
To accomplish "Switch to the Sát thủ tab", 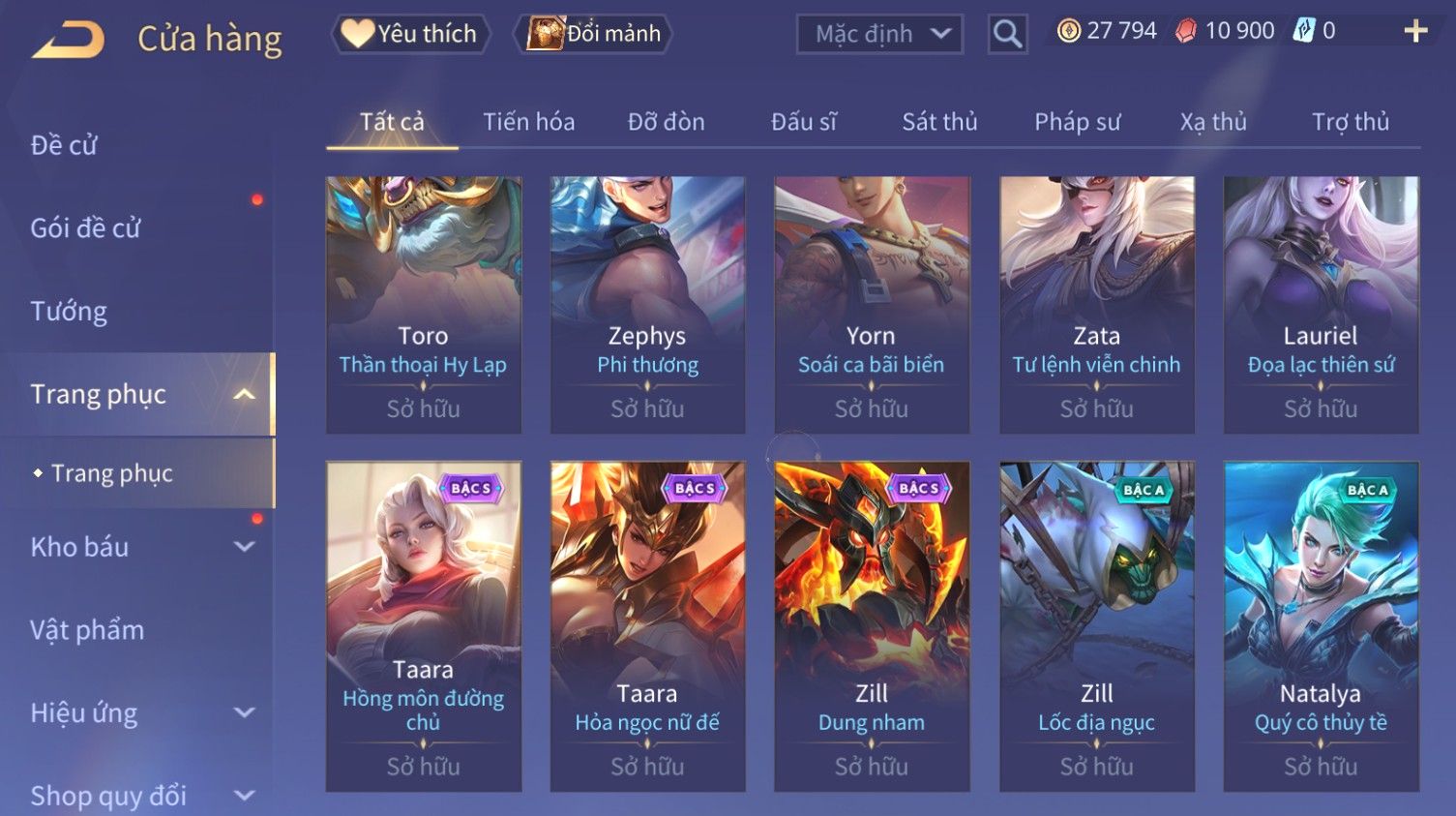I will [939, 122].
